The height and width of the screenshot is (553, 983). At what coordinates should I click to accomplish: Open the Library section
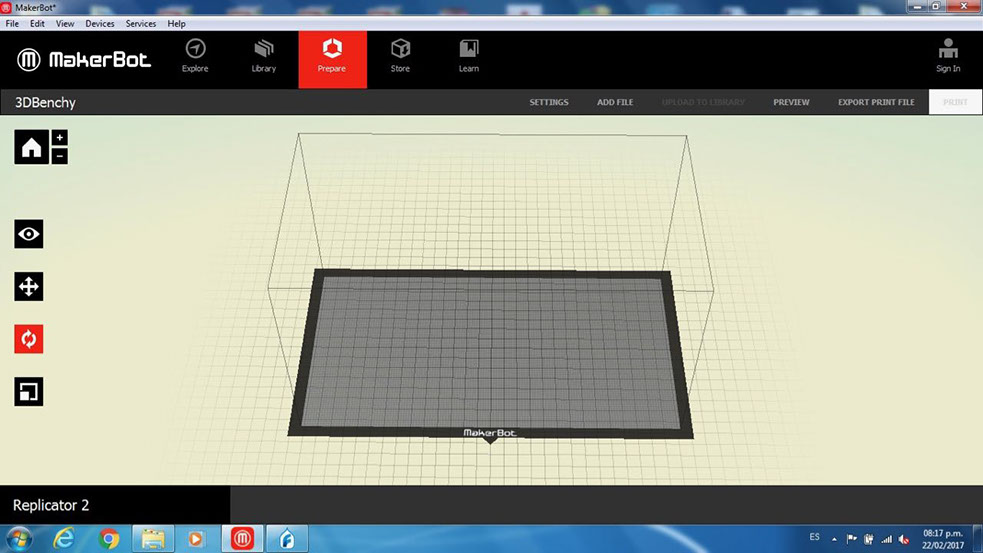pos(264,56)
